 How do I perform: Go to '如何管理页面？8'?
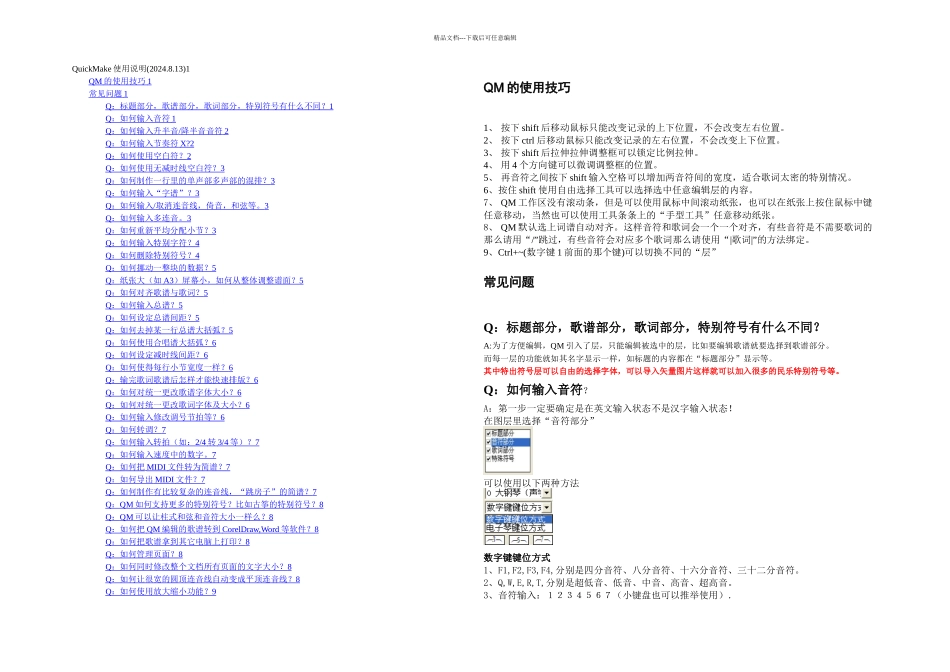tap(144, 554)
